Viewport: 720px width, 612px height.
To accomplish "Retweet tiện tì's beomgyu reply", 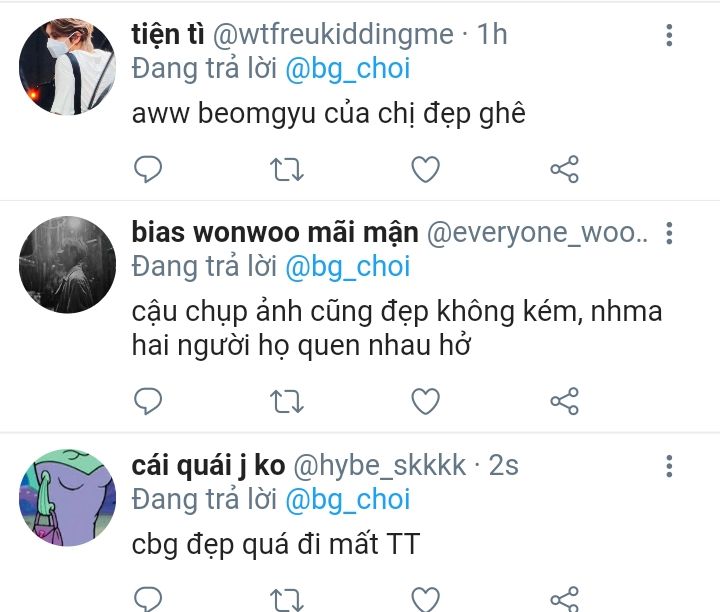I will [x=287, y=169].
